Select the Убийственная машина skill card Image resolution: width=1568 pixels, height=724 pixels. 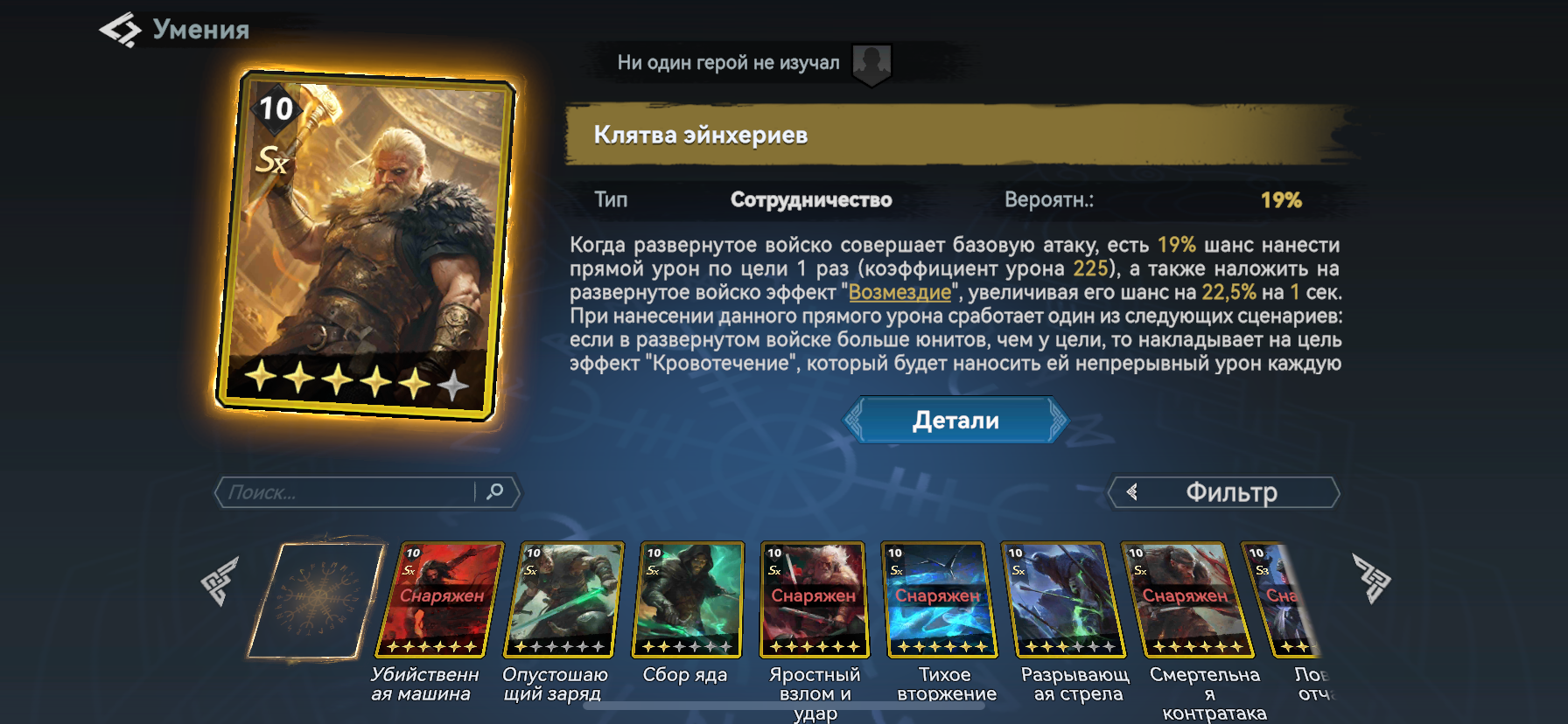click(439, 600)
